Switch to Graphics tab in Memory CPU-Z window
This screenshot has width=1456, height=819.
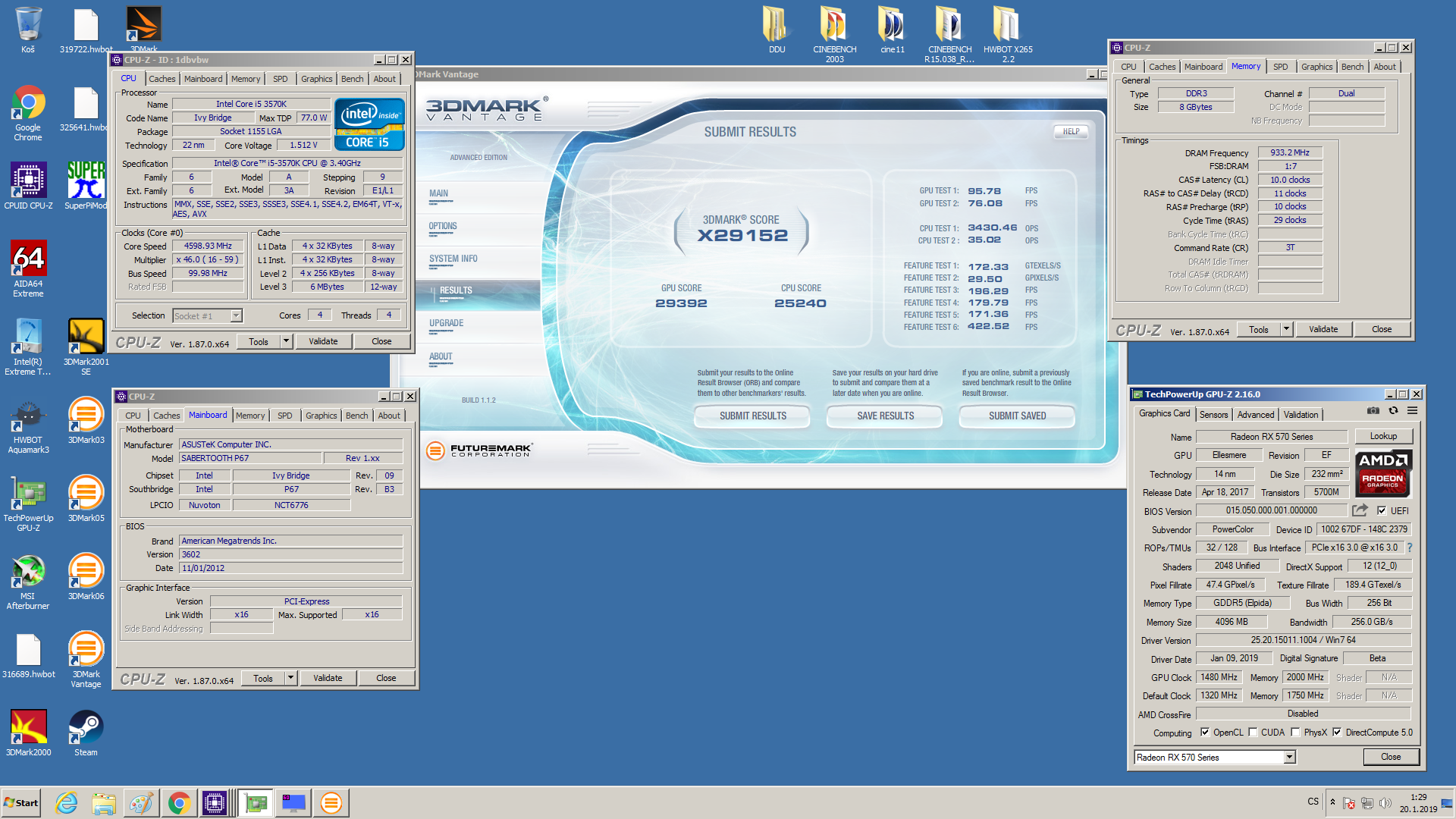click(x=1316, y=67)
